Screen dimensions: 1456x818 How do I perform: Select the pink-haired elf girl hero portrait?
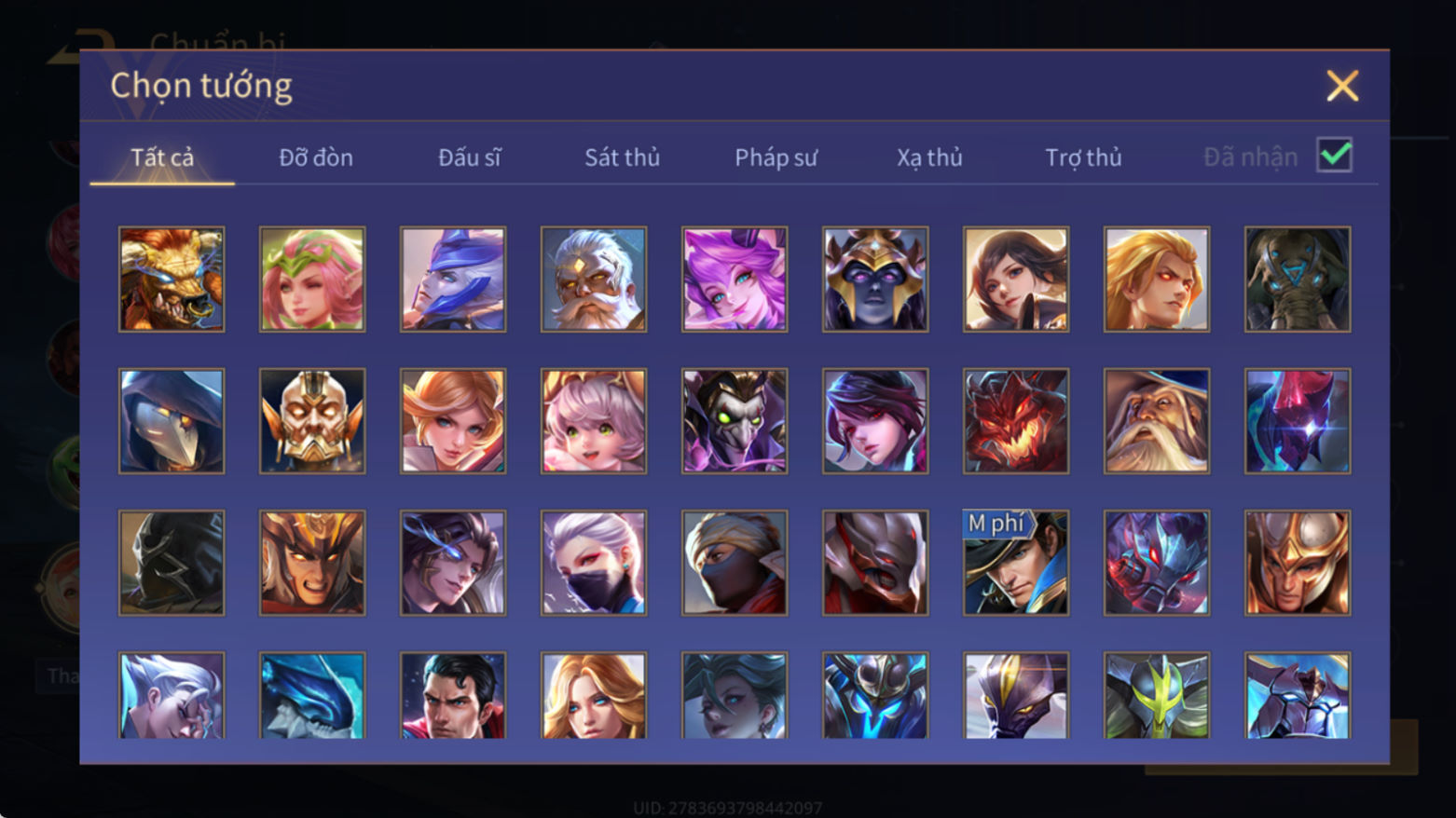click(312, 279)
